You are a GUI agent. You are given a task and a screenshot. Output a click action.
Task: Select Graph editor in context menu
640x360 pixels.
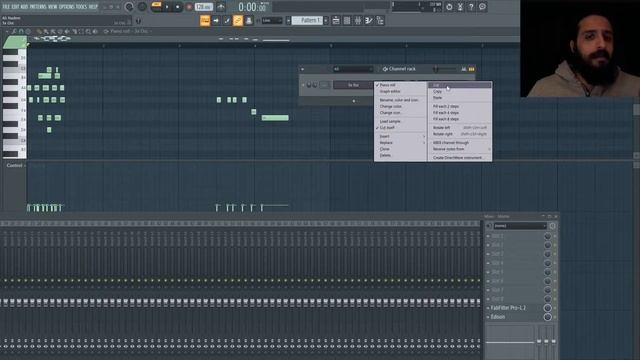tap(400, 91)
